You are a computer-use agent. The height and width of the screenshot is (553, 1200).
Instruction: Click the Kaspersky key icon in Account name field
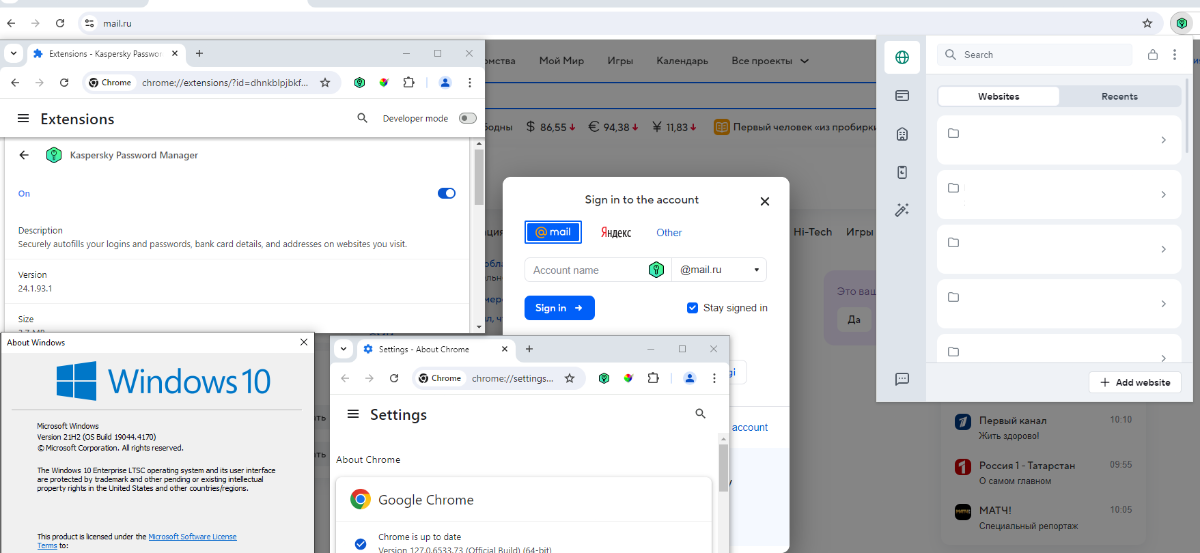point(656,270)
